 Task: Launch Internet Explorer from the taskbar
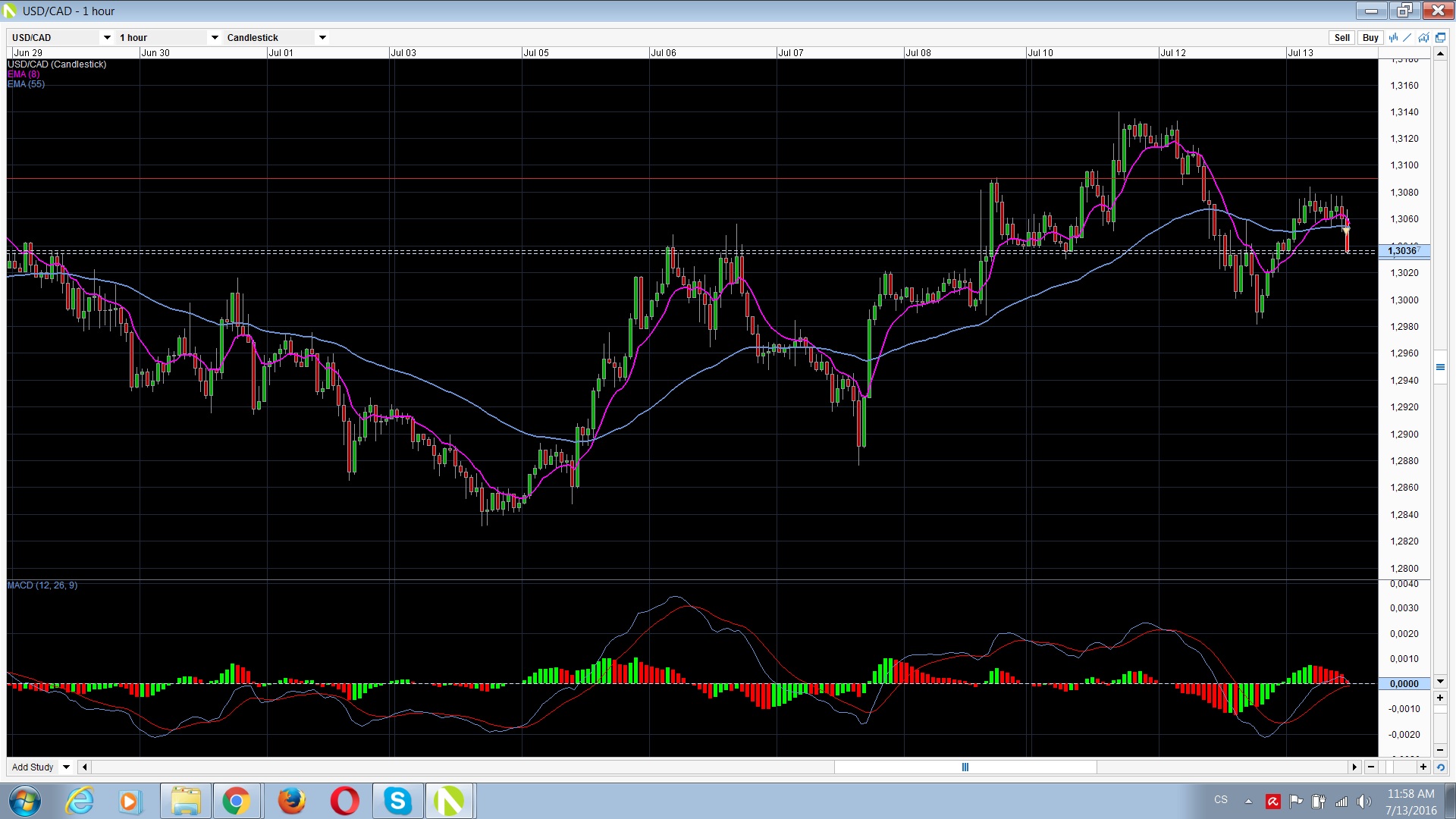tap(80, 801)
